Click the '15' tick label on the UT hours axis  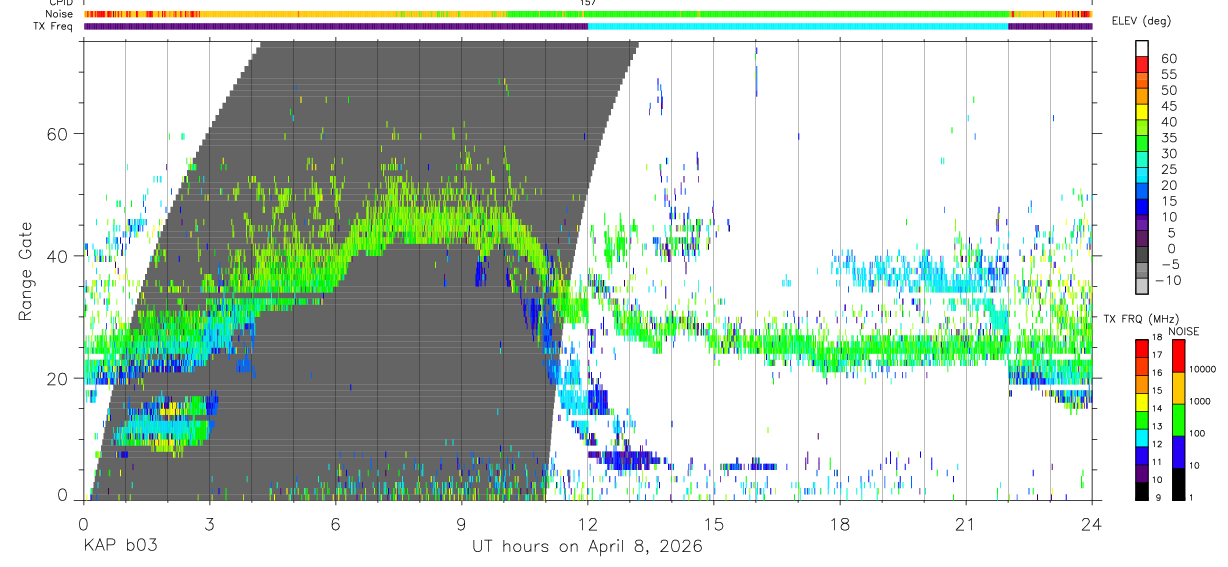[x=714, y=525]
